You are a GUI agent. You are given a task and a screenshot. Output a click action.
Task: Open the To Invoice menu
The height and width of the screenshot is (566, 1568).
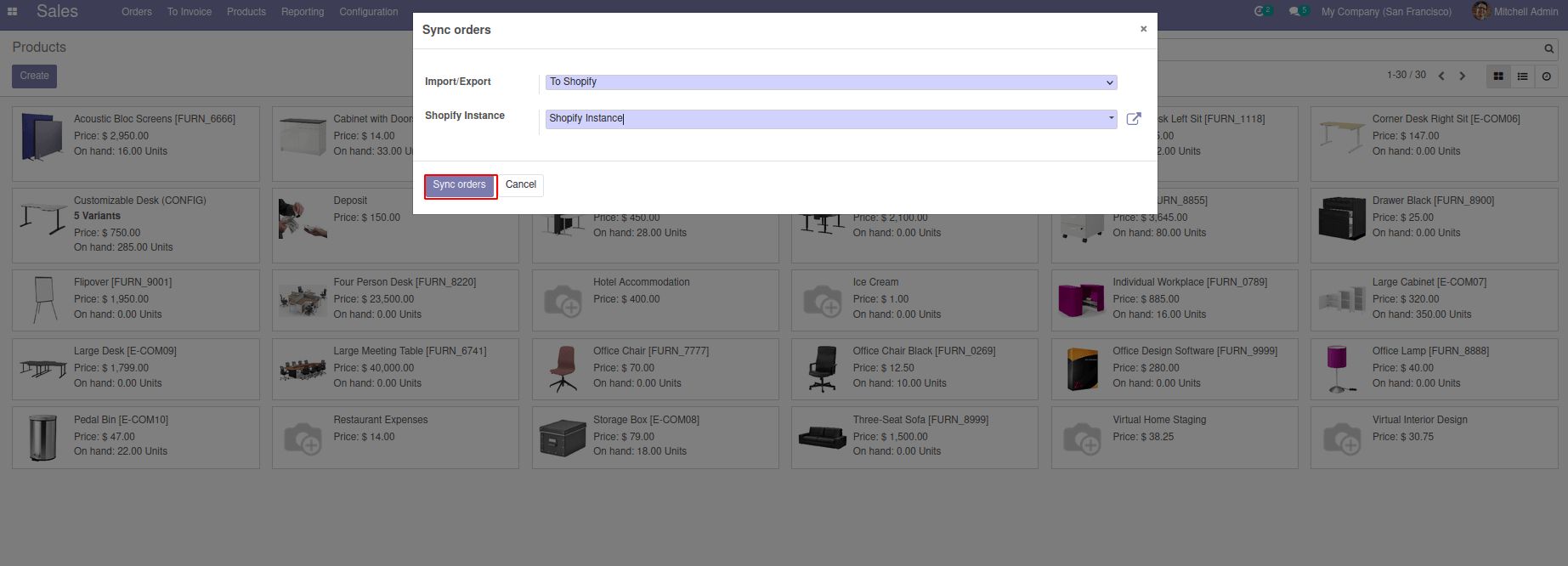(190, 12)
